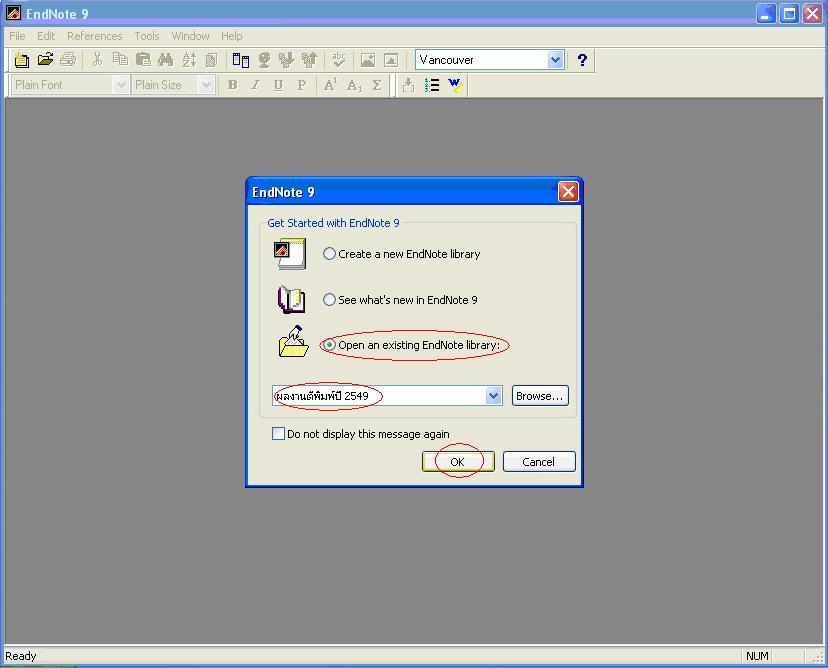The height and width of the screenshot is (668, 828).
Task: Click the Import down-arrow icon
Action: (287, 60)
